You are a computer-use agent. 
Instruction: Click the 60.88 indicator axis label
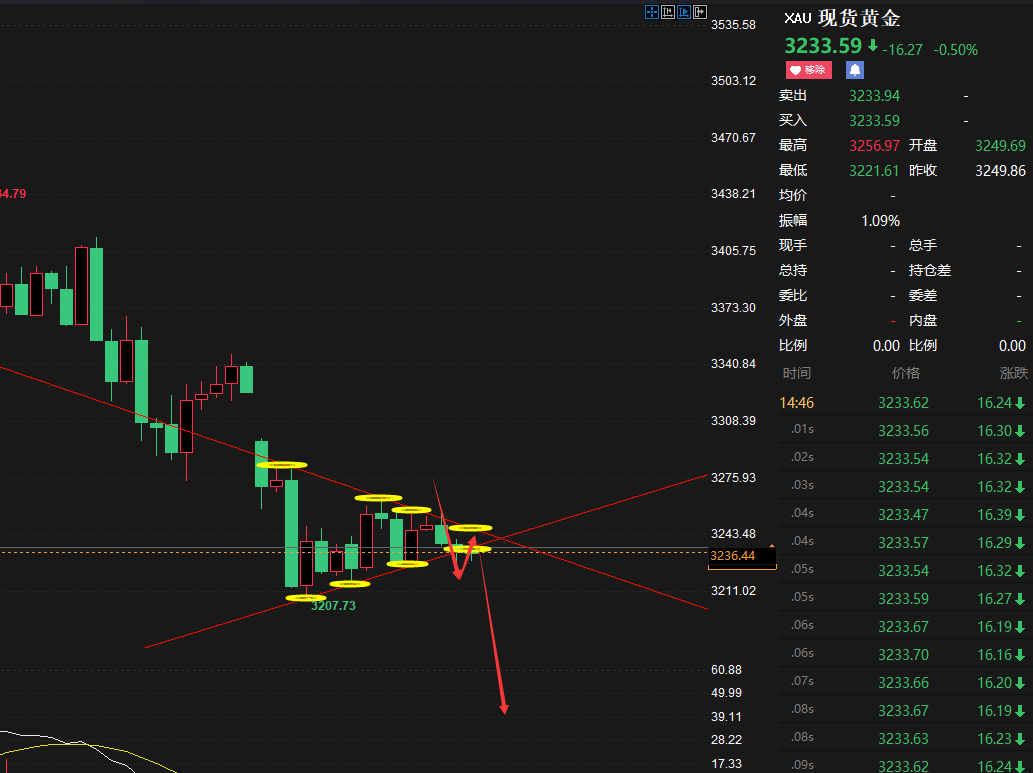[x=726, y=670]
